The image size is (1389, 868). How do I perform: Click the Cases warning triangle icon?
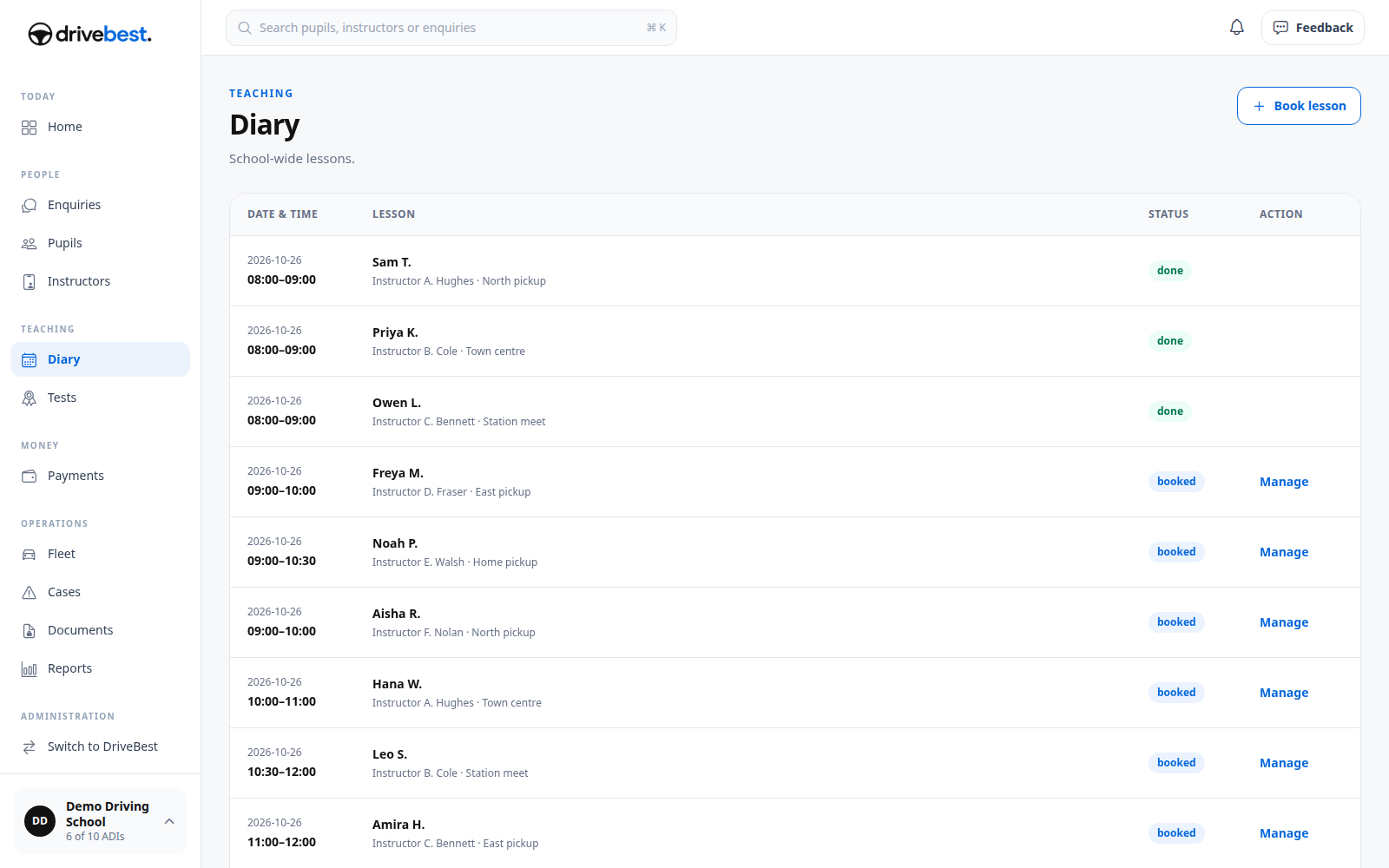[x=30, y=592]
